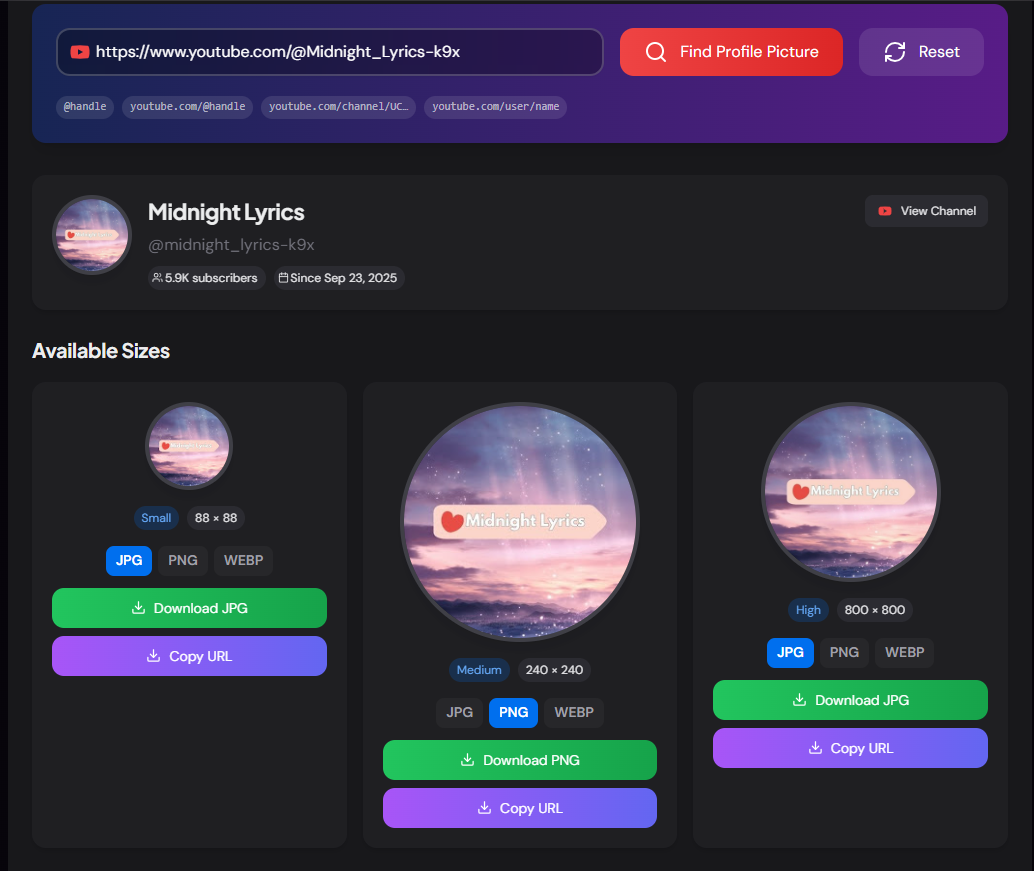Select PNG format for the Small size
This screenshot has width=1034, height=871.
click(x=183, y=560)
